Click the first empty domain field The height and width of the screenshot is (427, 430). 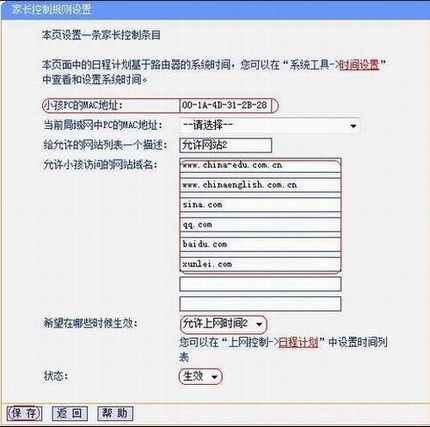point(260,284)
